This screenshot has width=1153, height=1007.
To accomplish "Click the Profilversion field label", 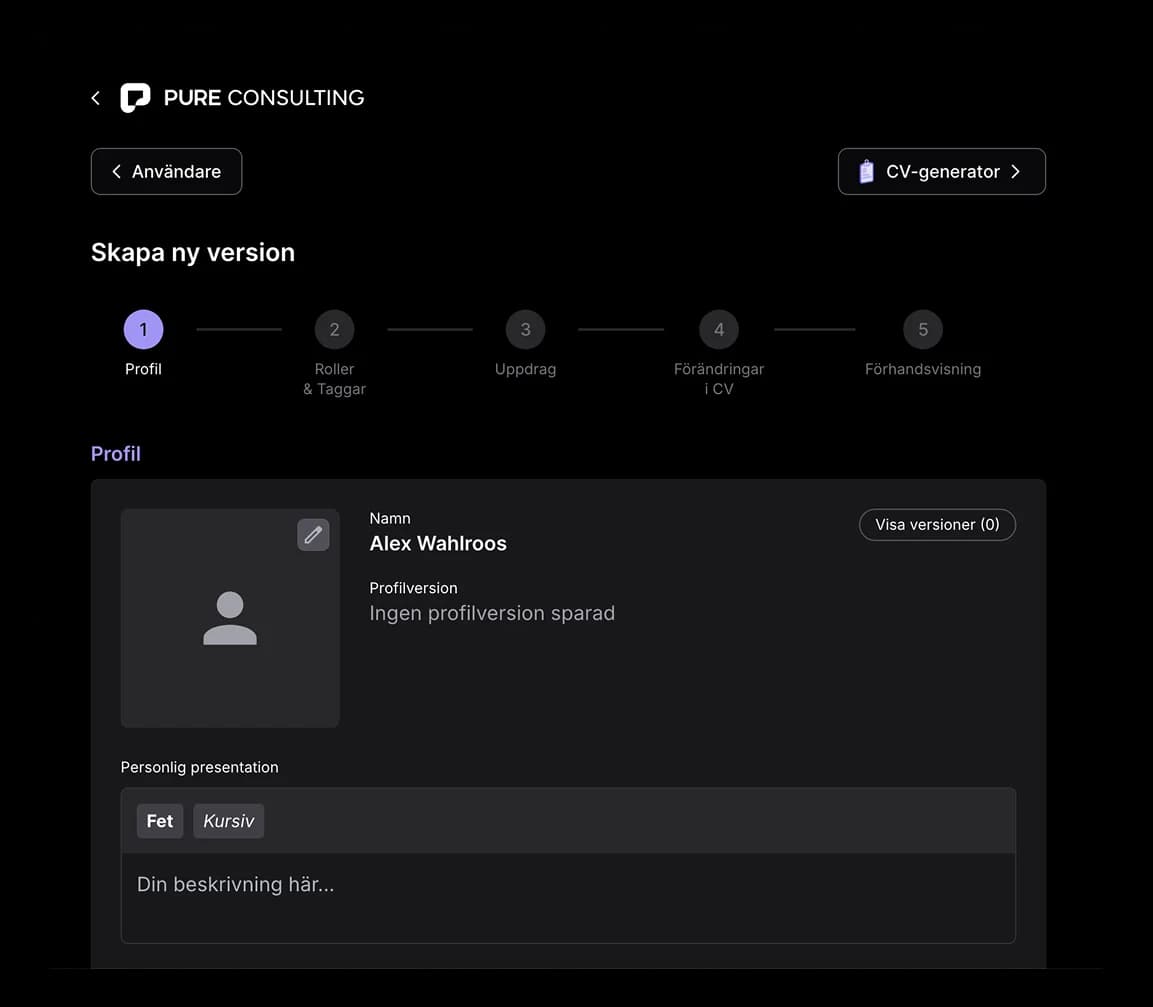I will (x=413, y=588).
